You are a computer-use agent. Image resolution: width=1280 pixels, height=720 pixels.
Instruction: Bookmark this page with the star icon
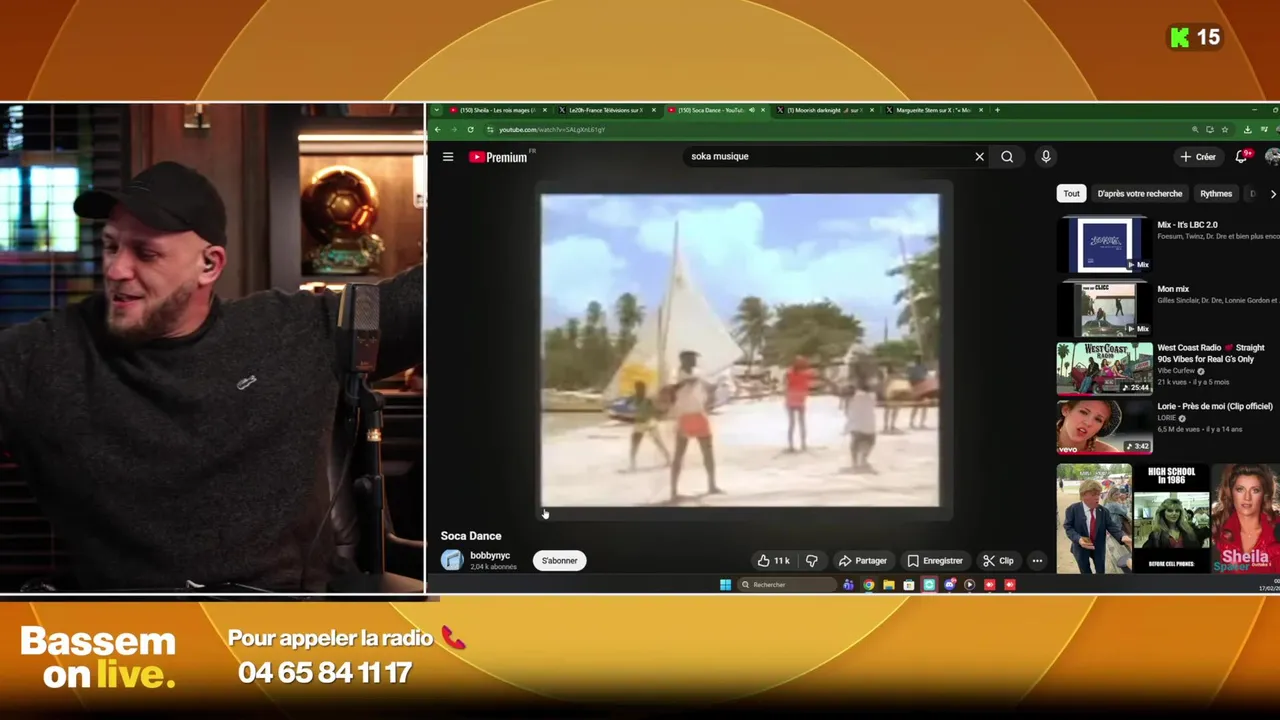[x=1225, y=130]
